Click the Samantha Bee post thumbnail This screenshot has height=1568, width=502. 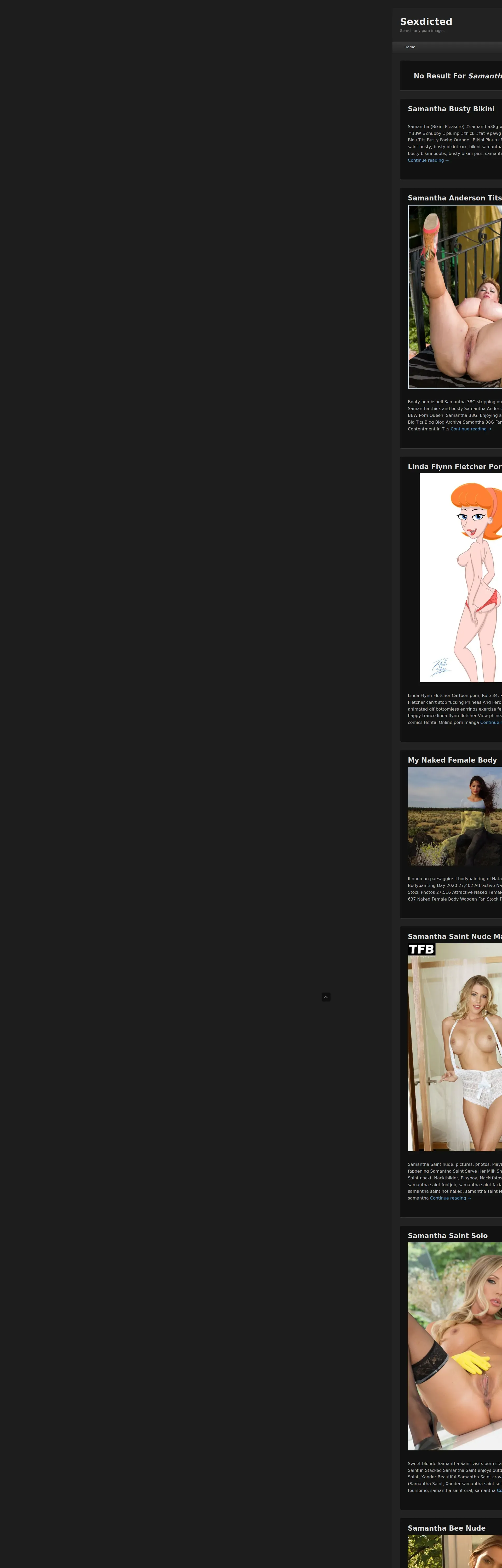[454, 1552]
